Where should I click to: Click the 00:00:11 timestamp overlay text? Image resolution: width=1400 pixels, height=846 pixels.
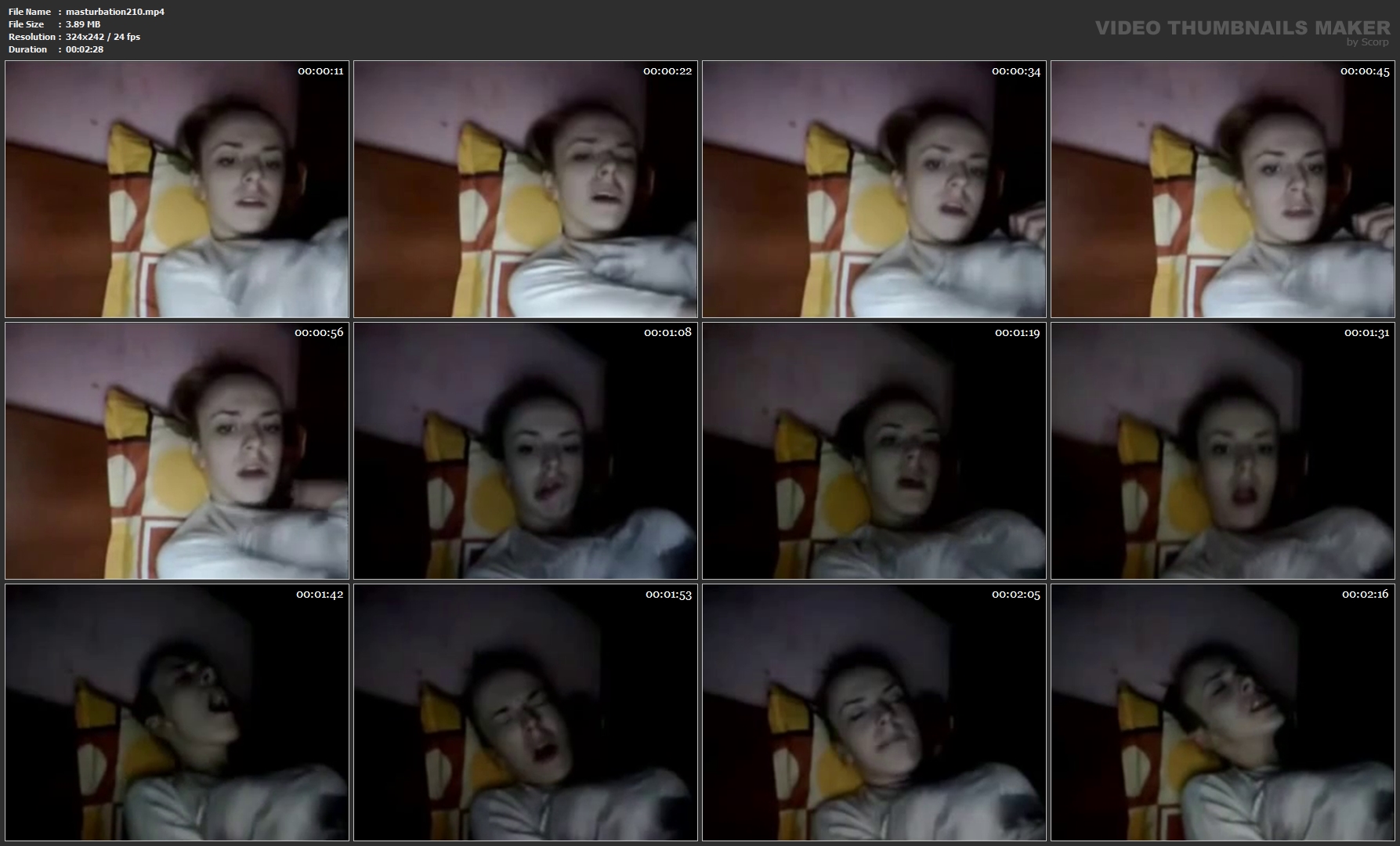point(320,71)
